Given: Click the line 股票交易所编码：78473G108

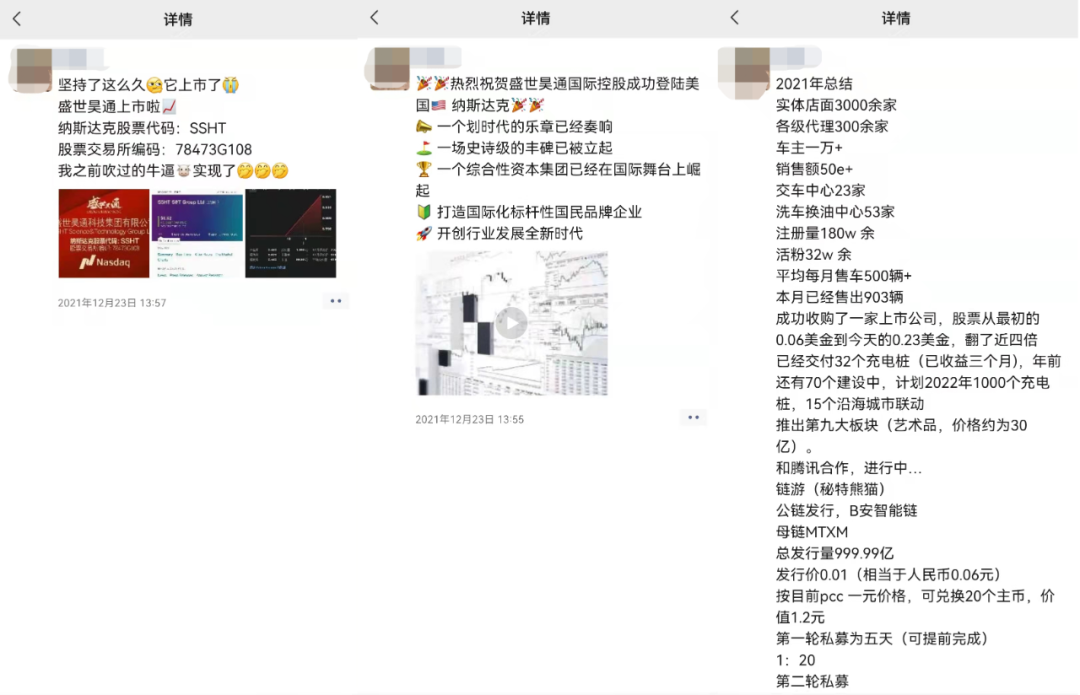Looking at the screenshot, I should click(x=155, y=149).
